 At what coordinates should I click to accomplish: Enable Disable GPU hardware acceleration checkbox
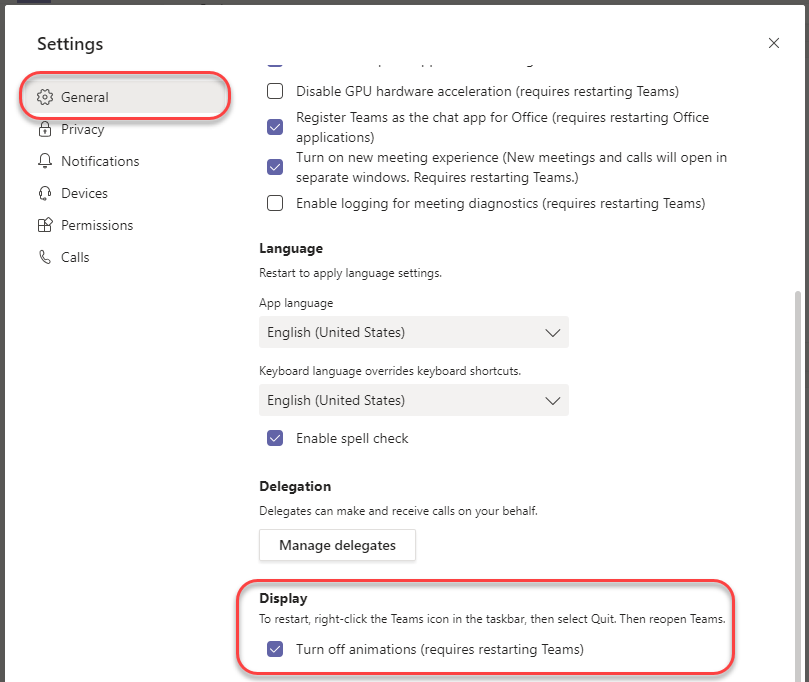tap(275, 92)
